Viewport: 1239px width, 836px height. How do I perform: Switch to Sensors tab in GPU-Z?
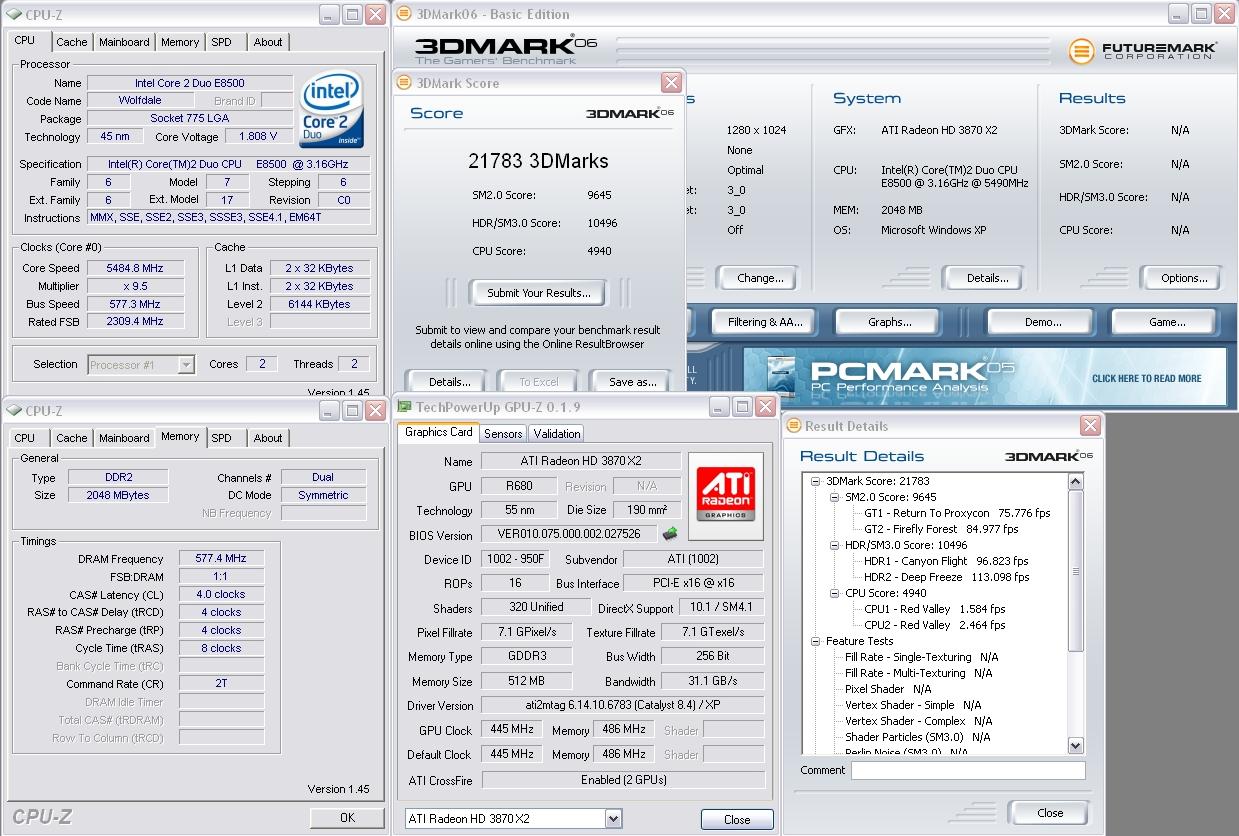click(x=503, y=433)
